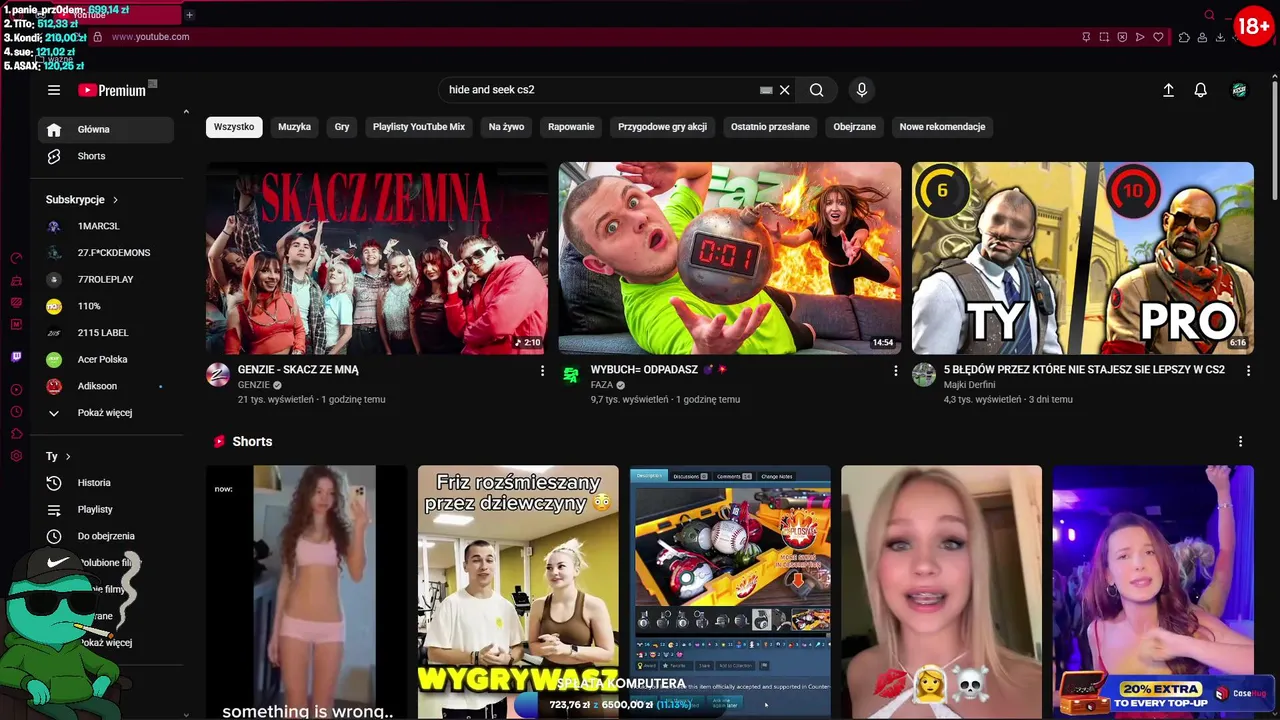Open the account avatar menu
This screenshot has width=1280, height=720.
[1239, 90]
